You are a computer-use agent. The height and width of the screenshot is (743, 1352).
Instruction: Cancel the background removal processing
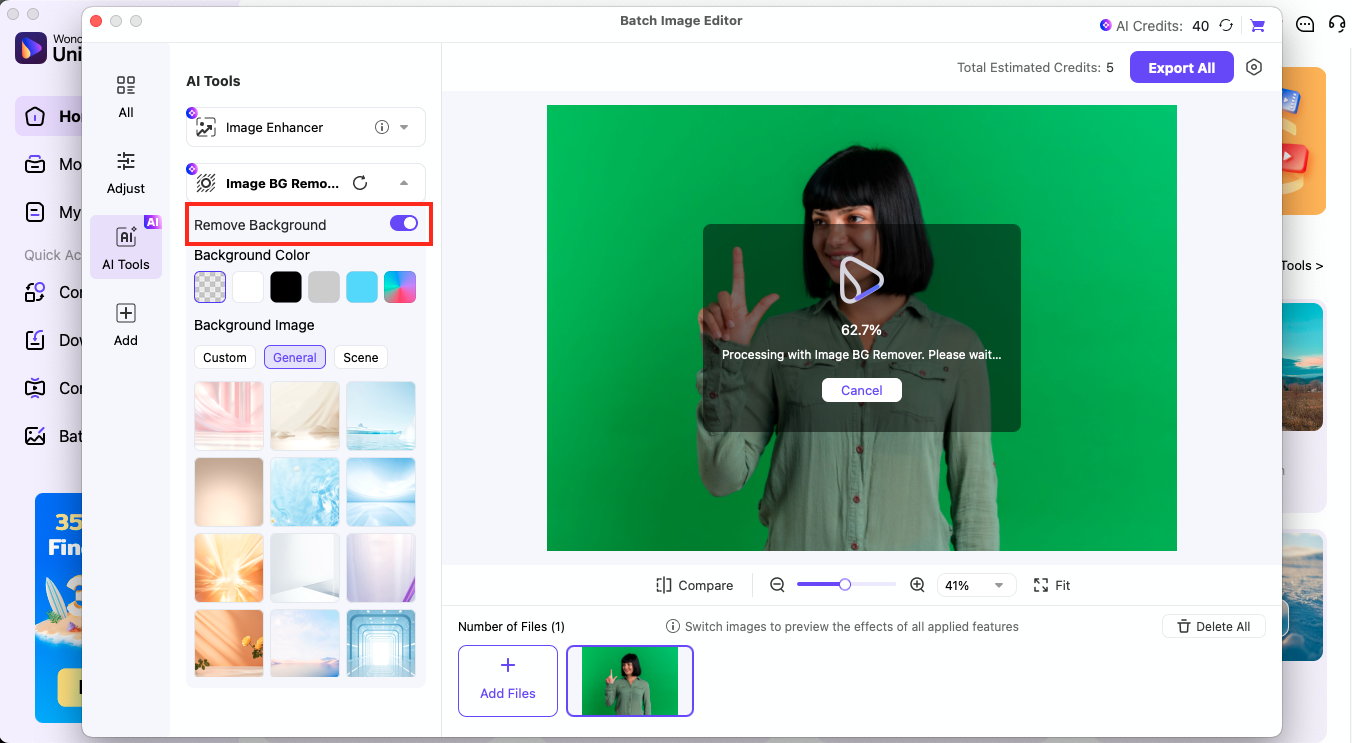(x=862, y=390)
